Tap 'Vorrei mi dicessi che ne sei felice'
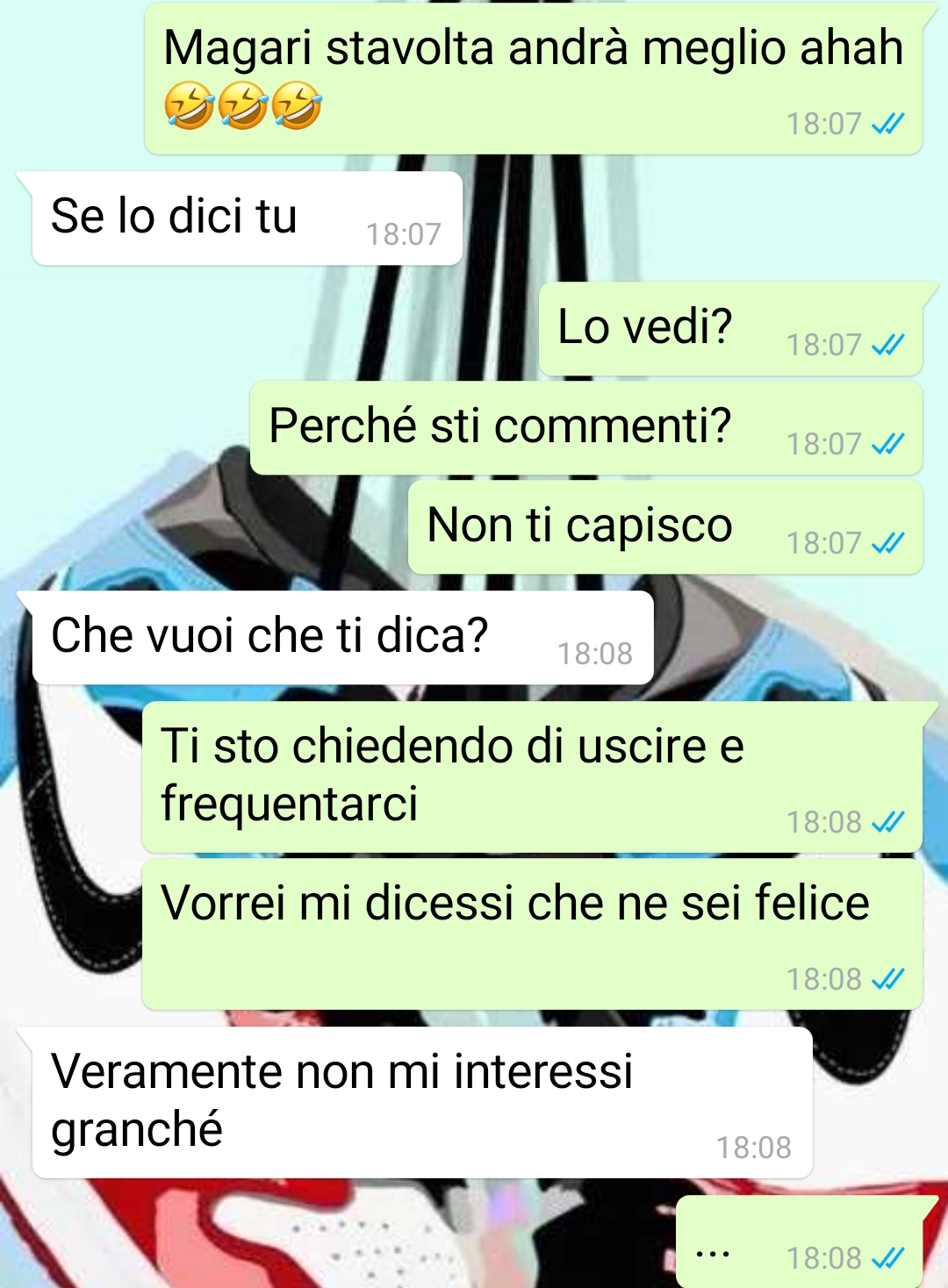Viewport: 948px width, 1288px height. click(532, 934)
